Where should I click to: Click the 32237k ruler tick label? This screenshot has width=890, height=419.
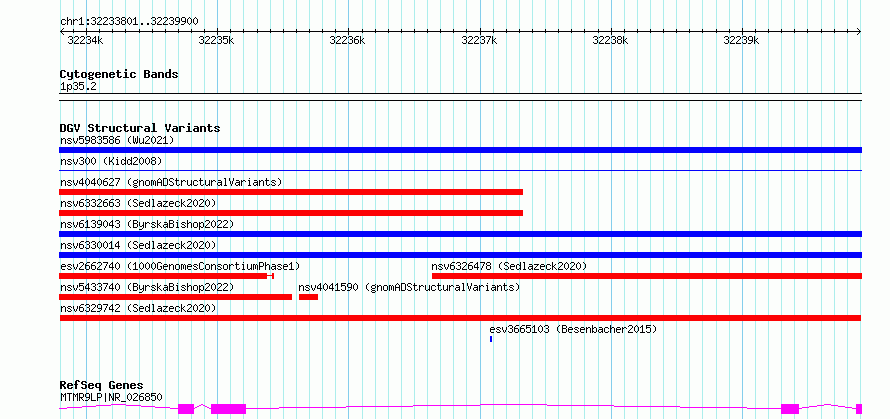click(479, 40)
